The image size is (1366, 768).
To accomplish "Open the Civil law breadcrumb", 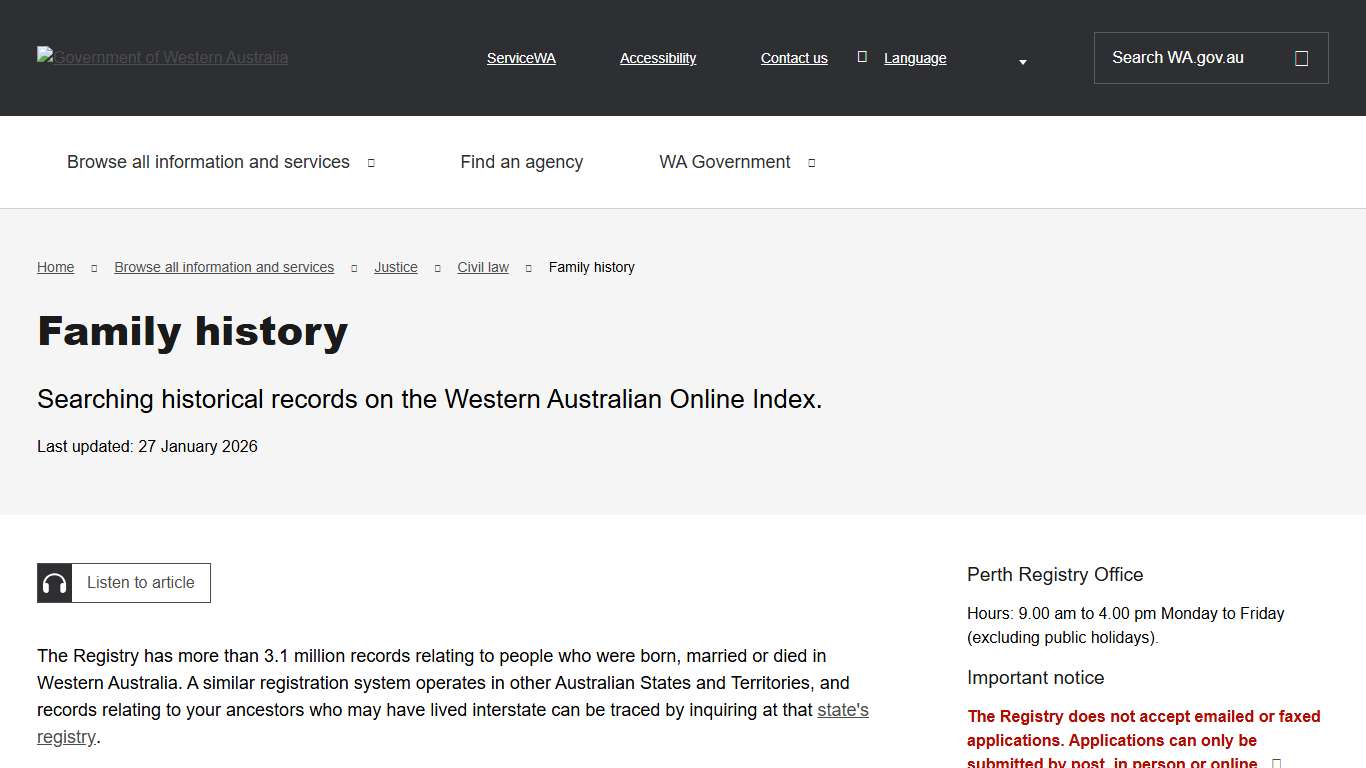I will coord(483,267).
